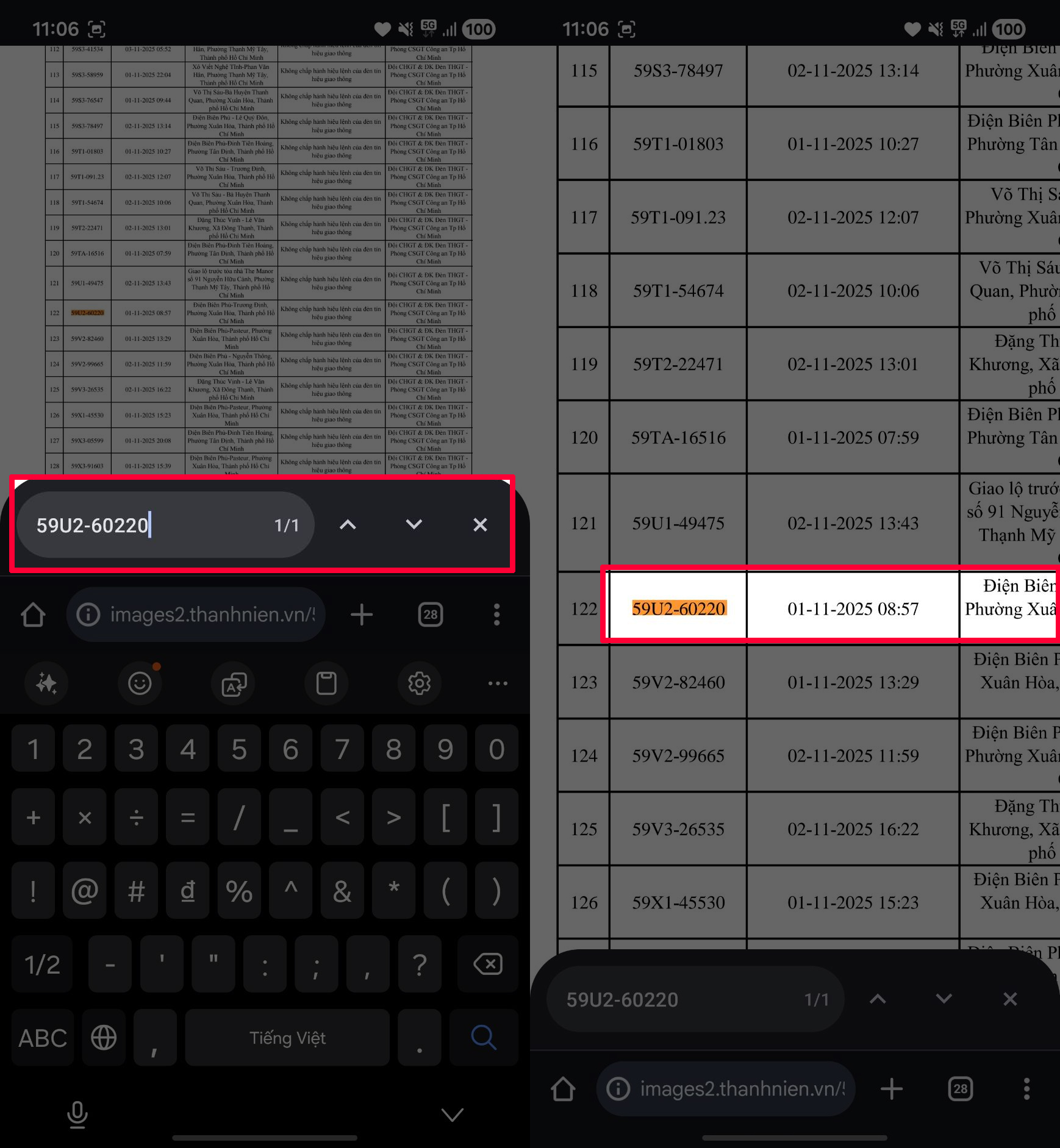Open the keyboard clipboard
1060x1148 pixels.
326,683
